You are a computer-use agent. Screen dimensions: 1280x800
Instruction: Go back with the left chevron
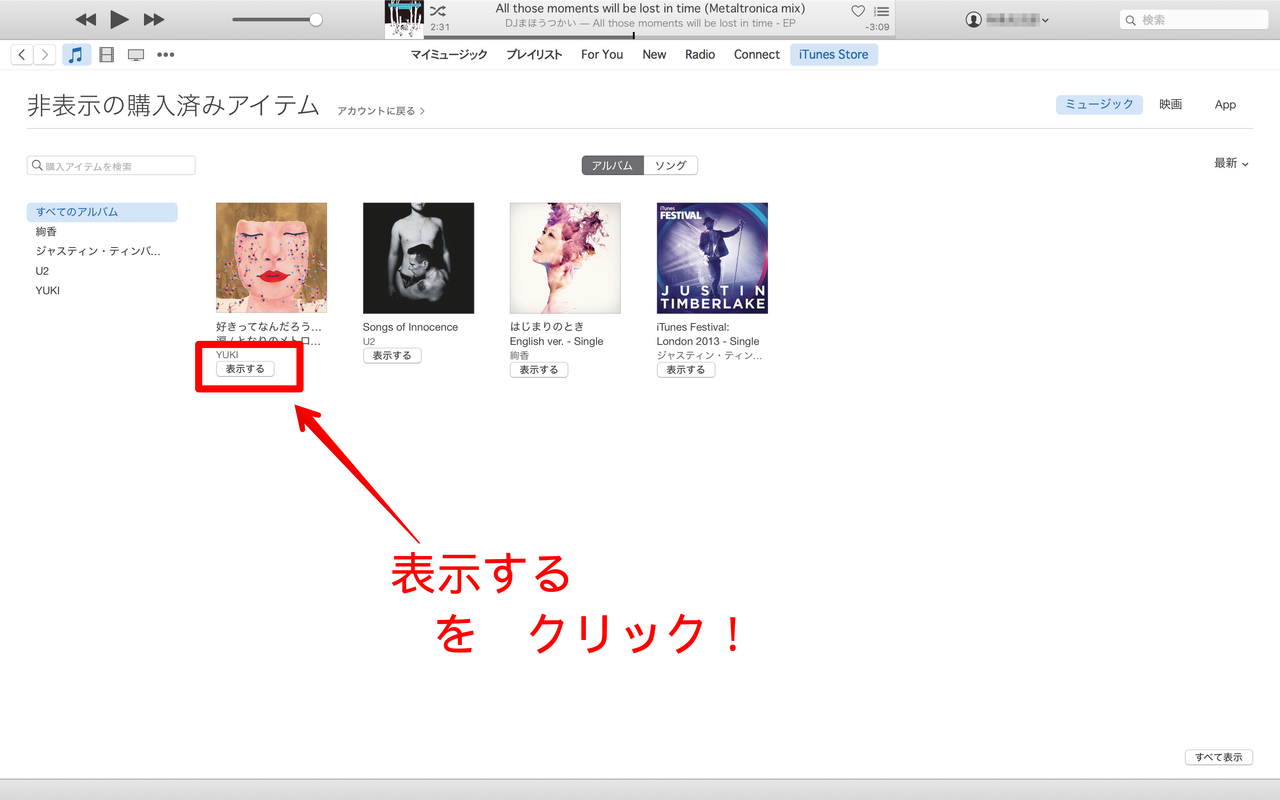pyautogui.click(x=22, y=55)
